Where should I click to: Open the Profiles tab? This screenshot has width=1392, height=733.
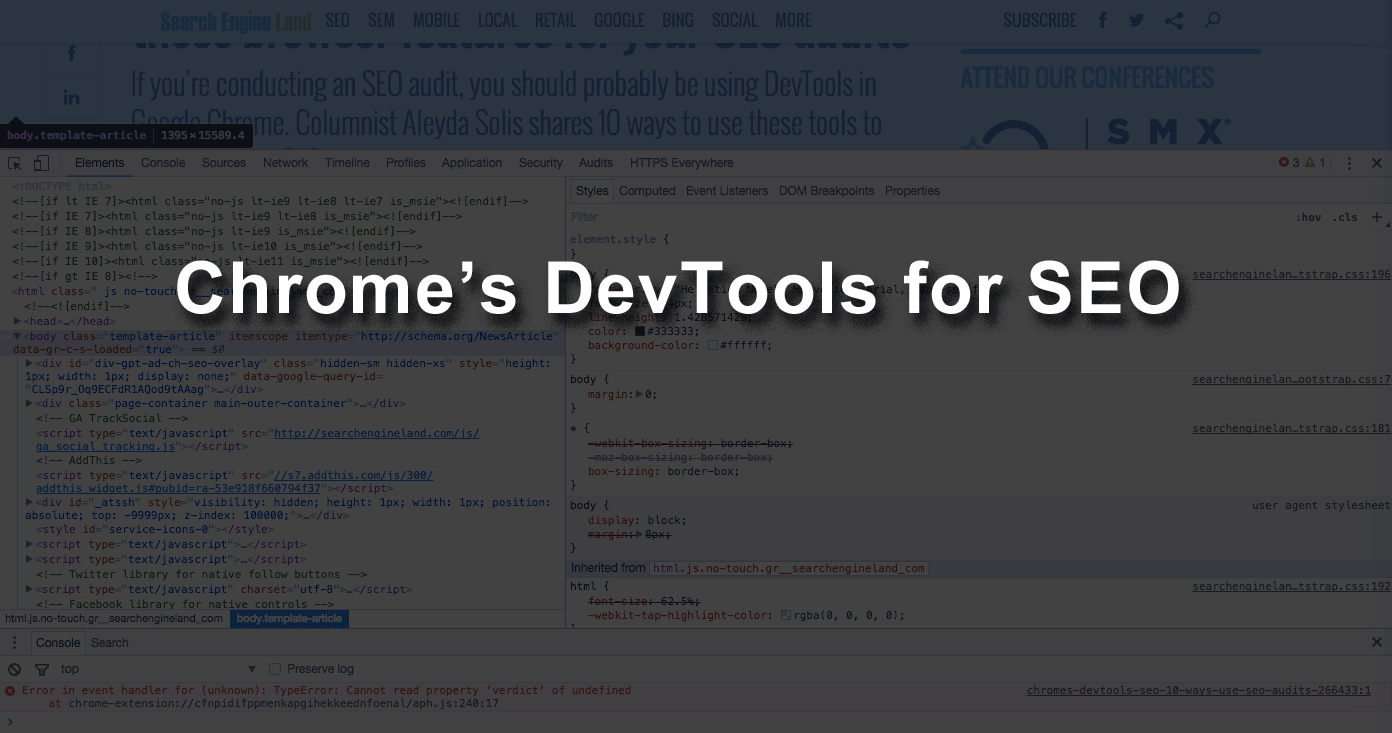tap(406, 163)
